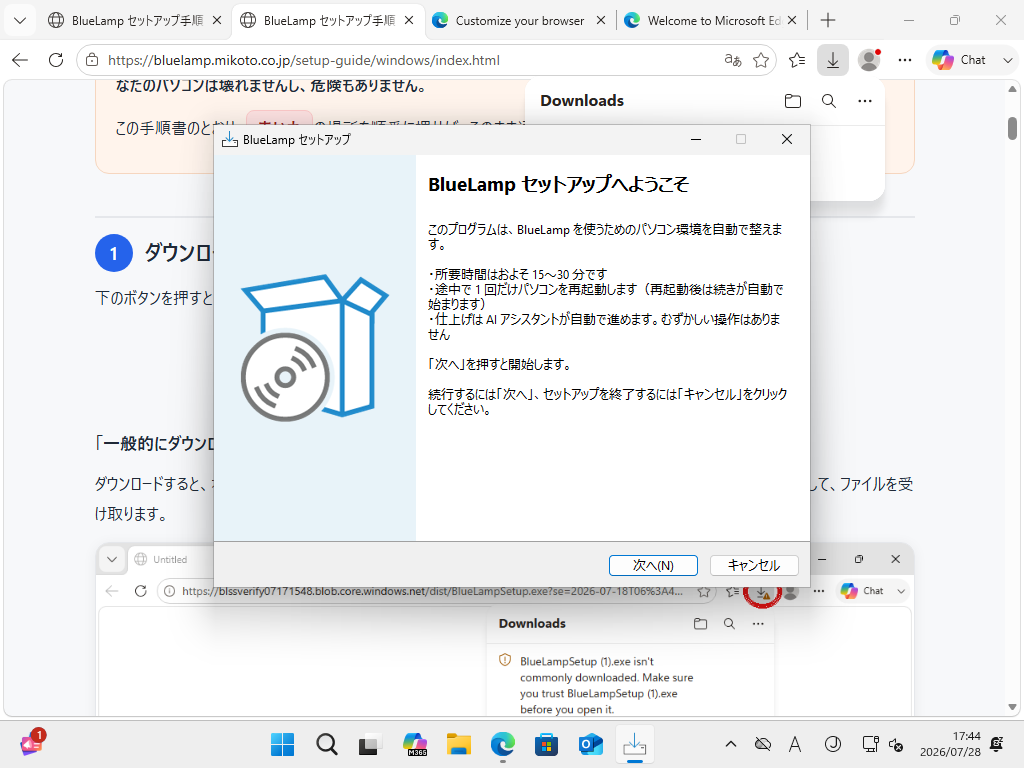Click the page vertical scrollbar thumb

click(1012, 128)
